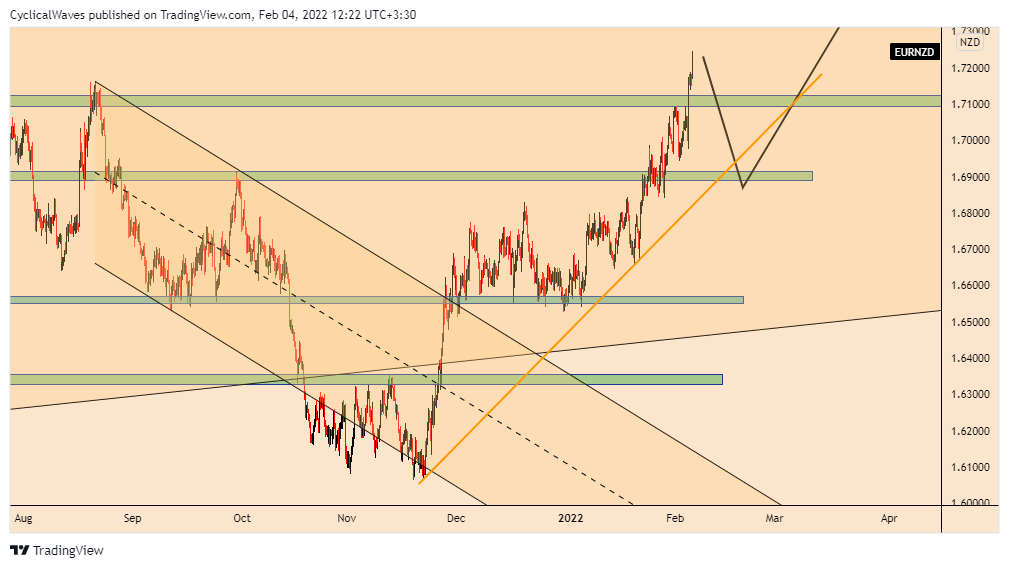Viewport: 1009px width, 568px height.
Task: Click the Nov label on time axis
Action: 346,518
